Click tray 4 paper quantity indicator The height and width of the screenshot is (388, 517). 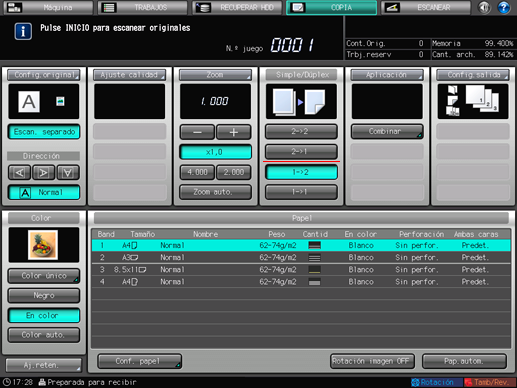click(315, 282)
